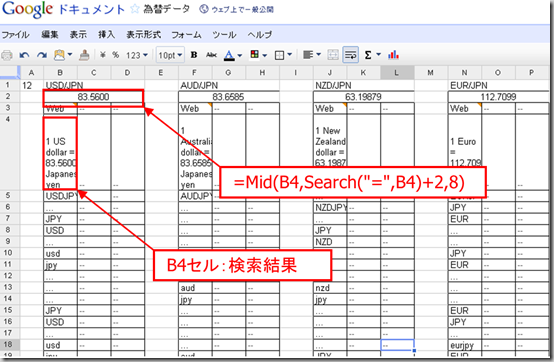Click the cell background color swatch
This screenshot has height=362, width=554.
point(254,54)
